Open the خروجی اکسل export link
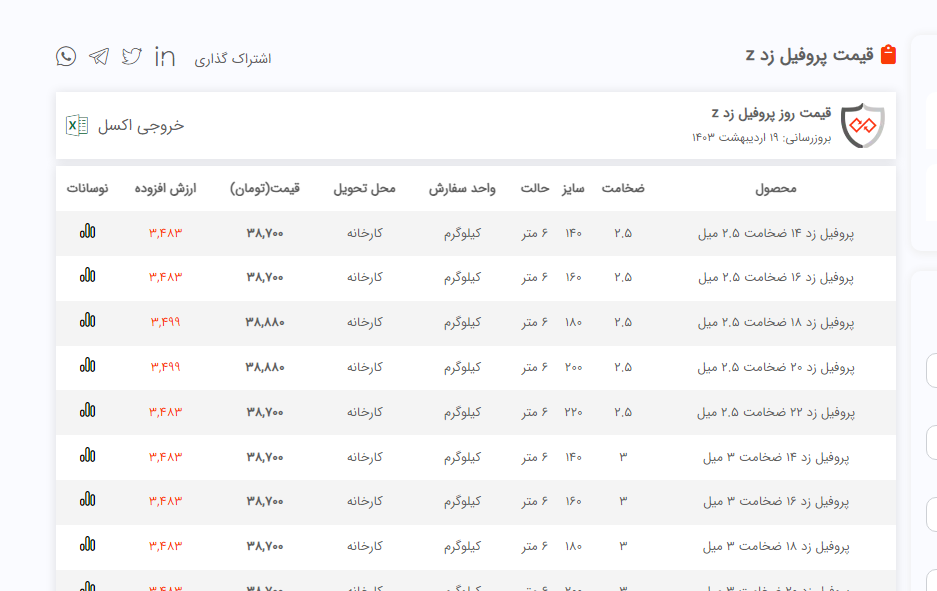 click(140, 126)
